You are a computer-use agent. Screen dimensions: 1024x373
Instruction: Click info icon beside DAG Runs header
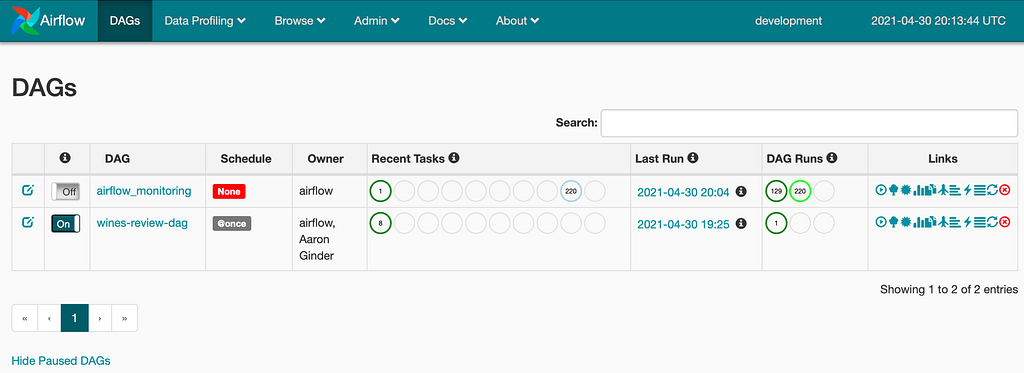[833, 158]
